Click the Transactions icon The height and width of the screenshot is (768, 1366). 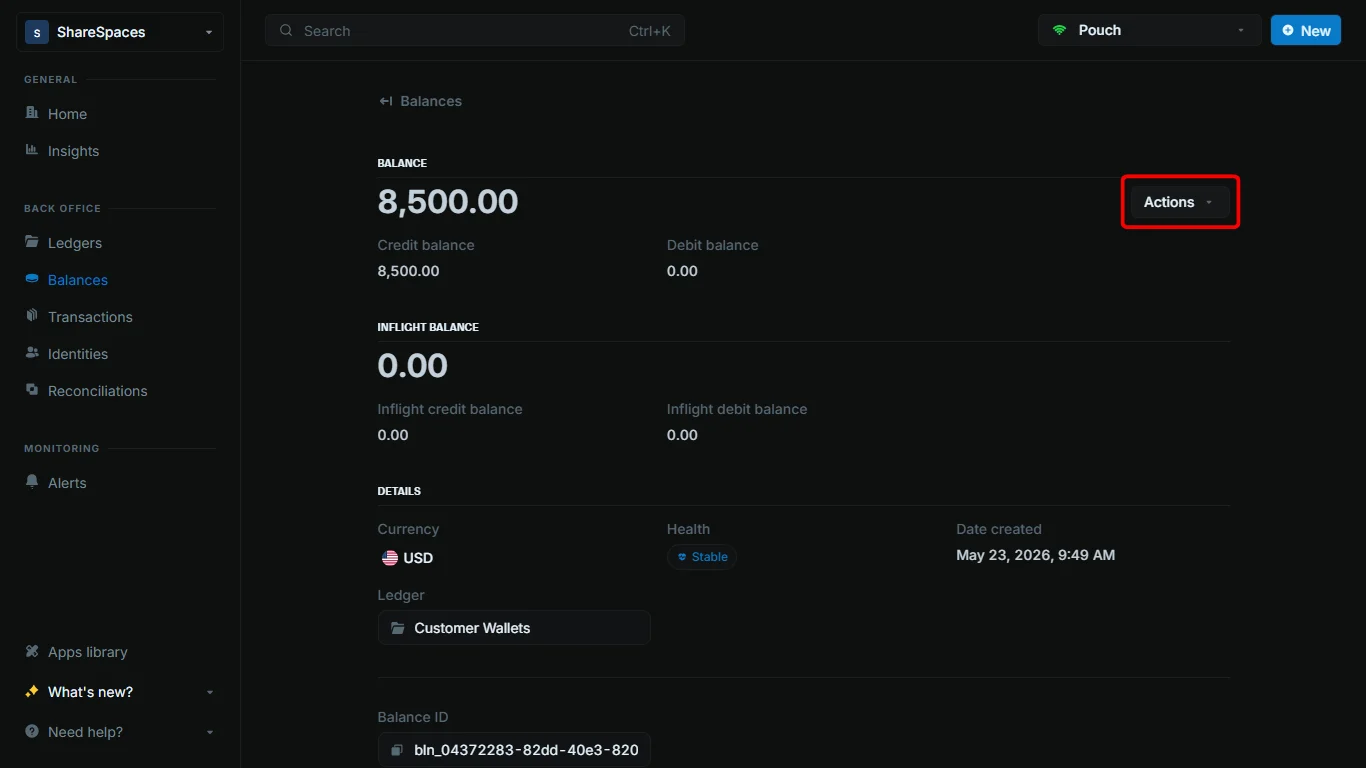(32, 316)
